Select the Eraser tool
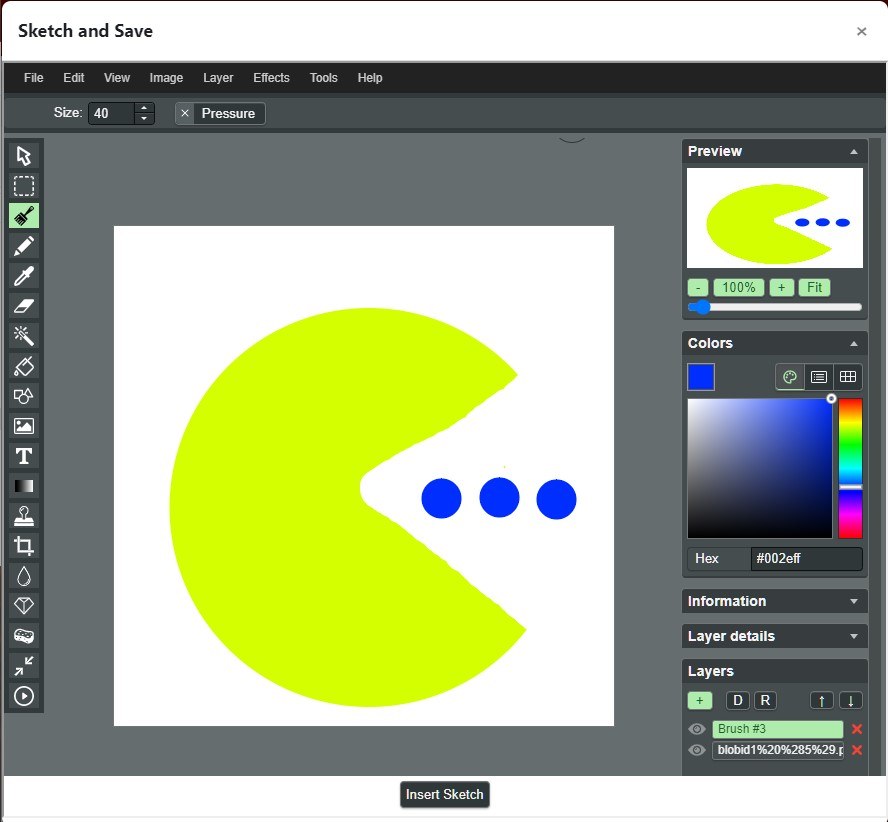888x822 pixels. 24,306
